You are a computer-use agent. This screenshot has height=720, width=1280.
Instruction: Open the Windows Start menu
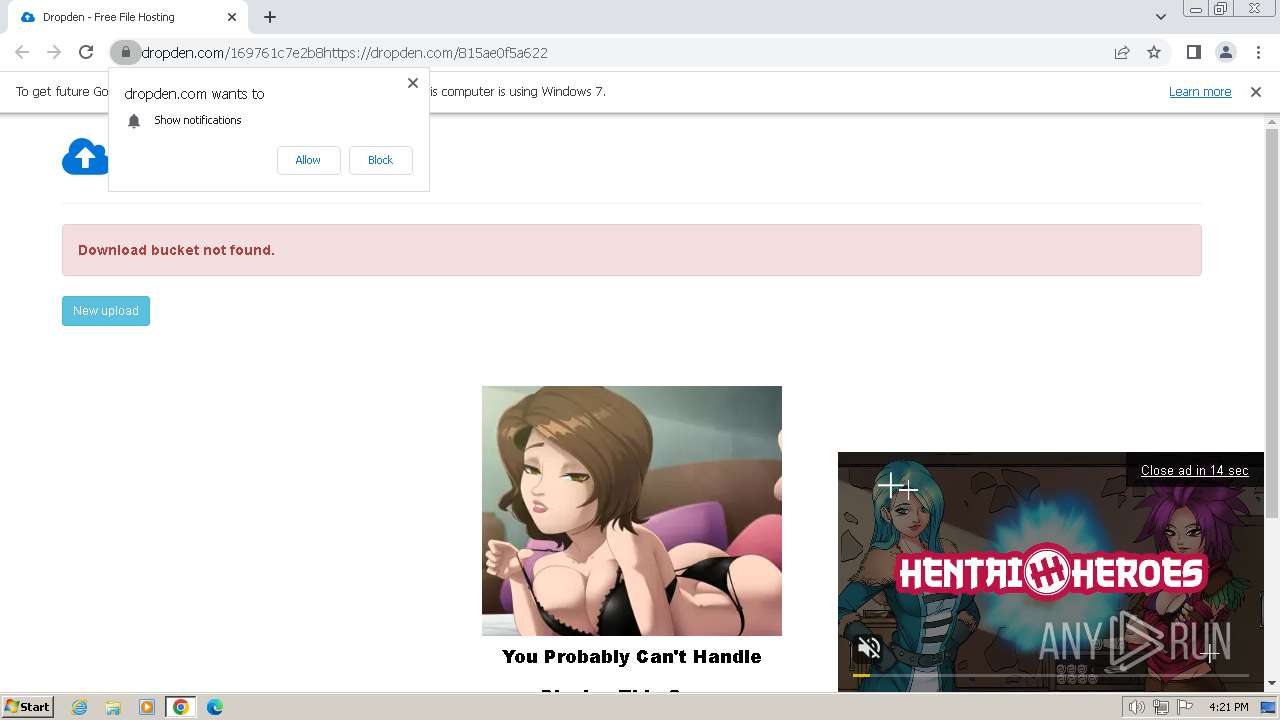(27, 707)
